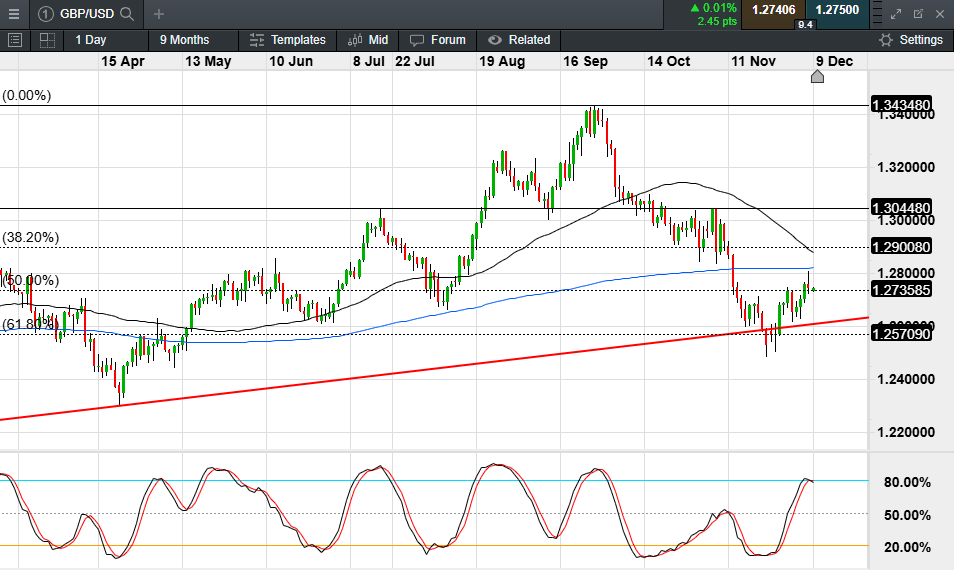Add a new chart tab with plus icon
The height and width of the screenshot is (570, 954).
[x=159, y=14]
